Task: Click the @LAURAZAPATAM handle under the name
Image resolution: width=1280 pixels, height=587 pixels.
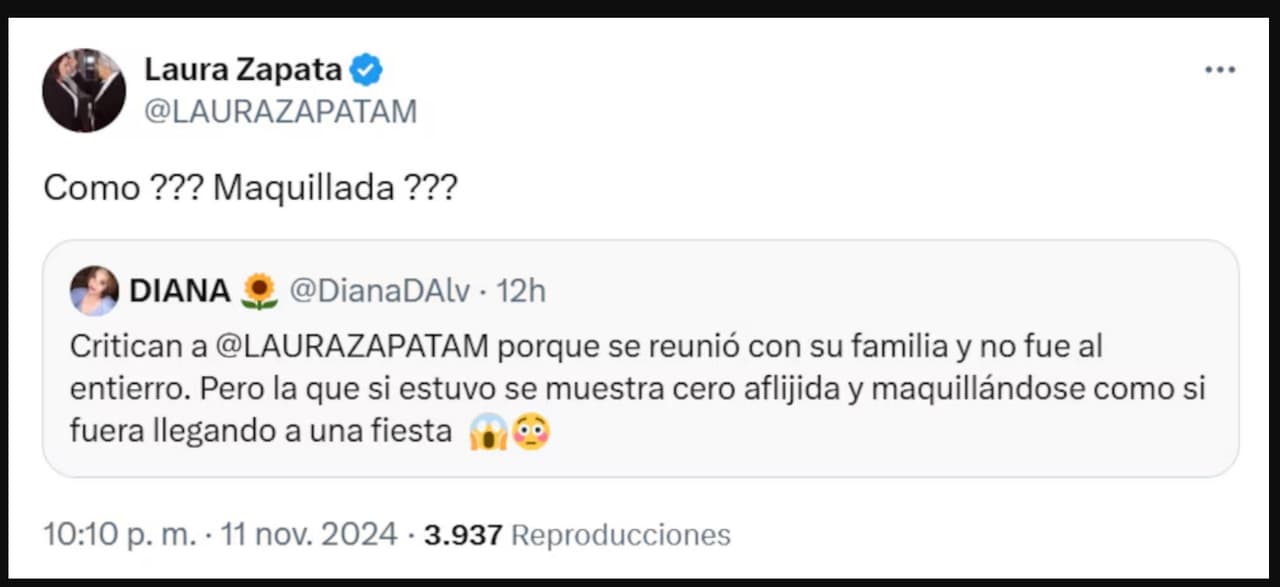Action: [280, 112]
